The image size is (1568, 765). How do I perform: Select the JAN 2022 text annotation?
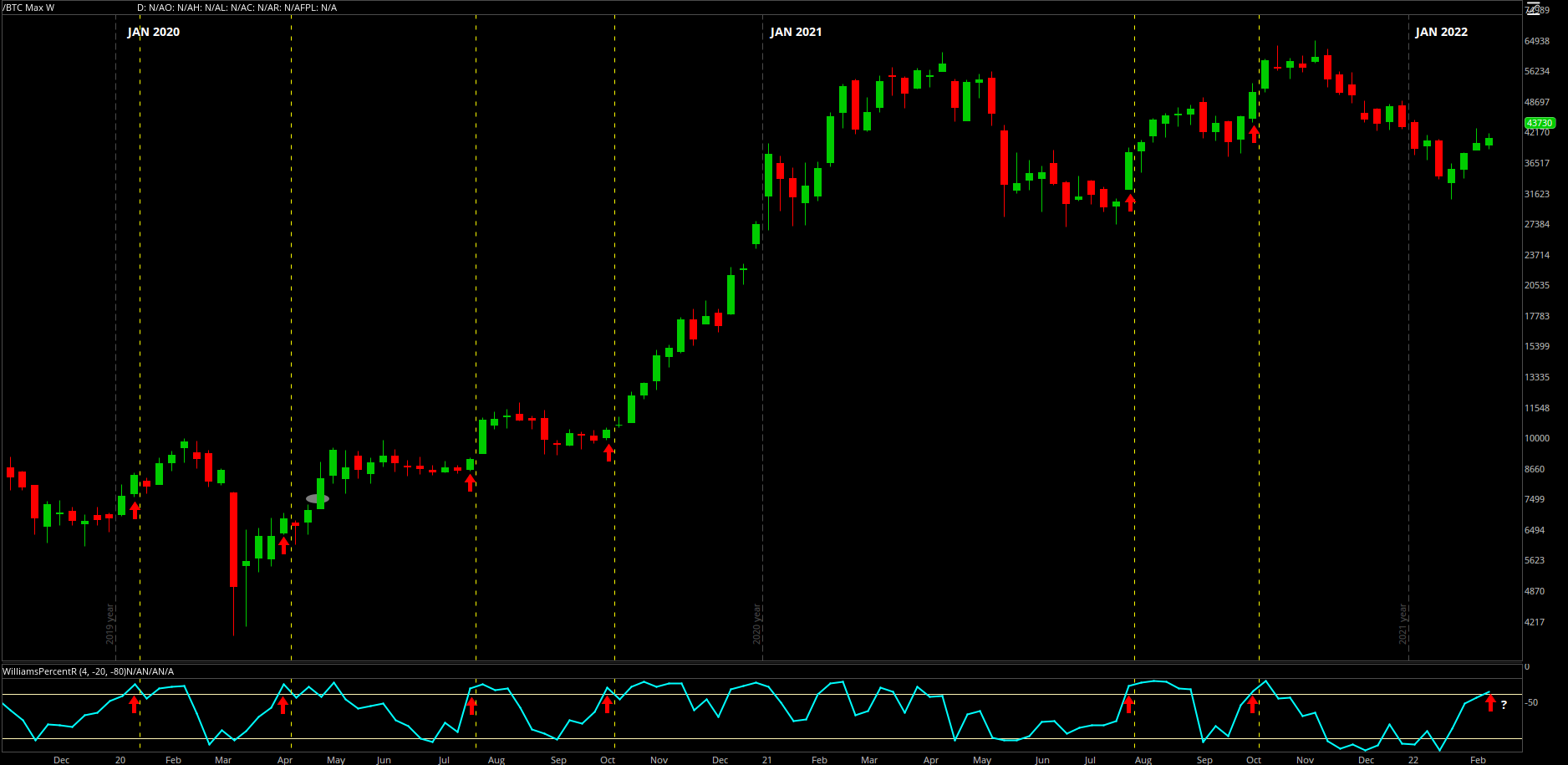pos(1441,32)
